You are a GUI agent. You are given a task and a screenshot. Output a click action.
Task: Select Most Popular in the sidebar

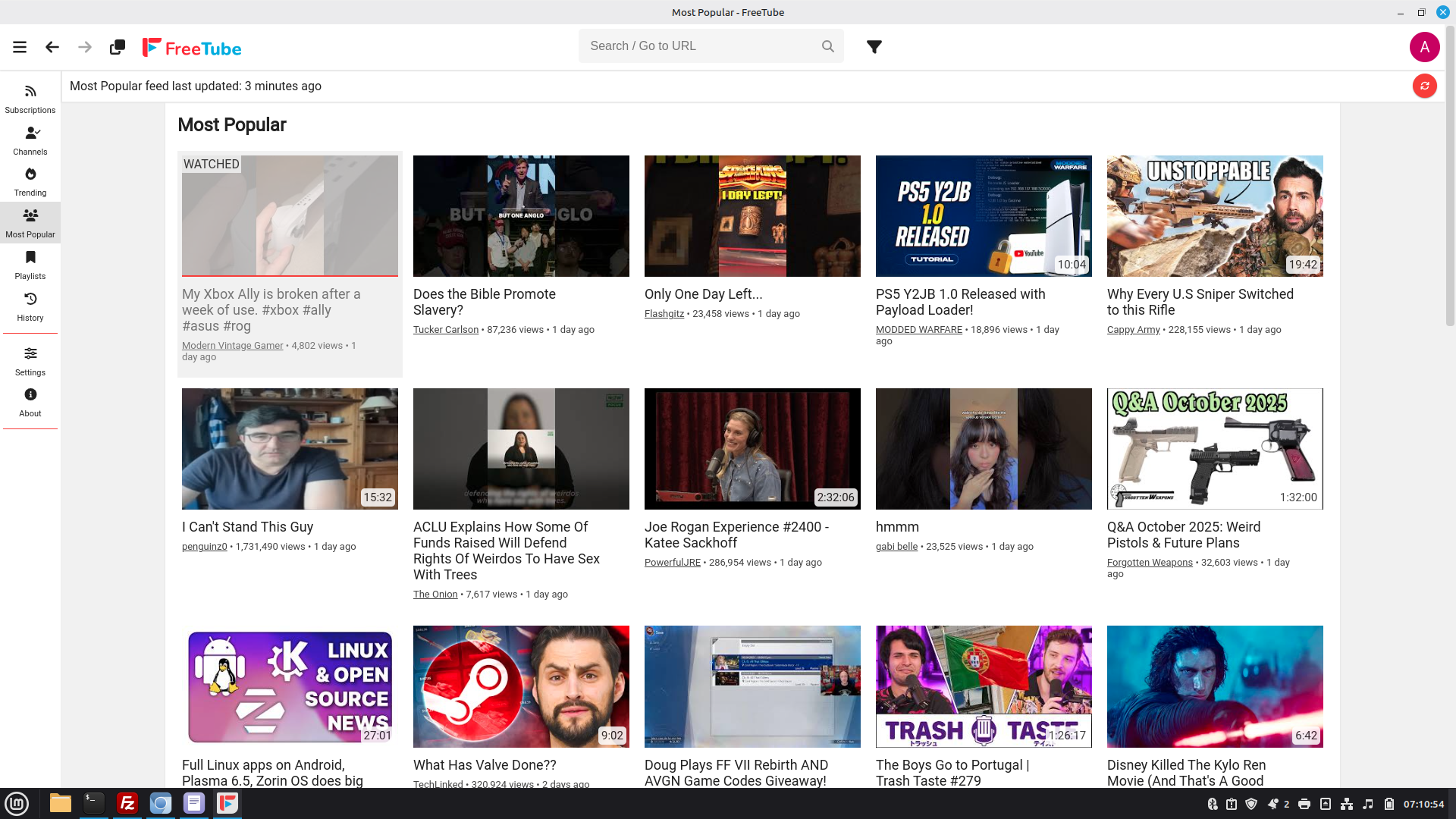point(30,223)
